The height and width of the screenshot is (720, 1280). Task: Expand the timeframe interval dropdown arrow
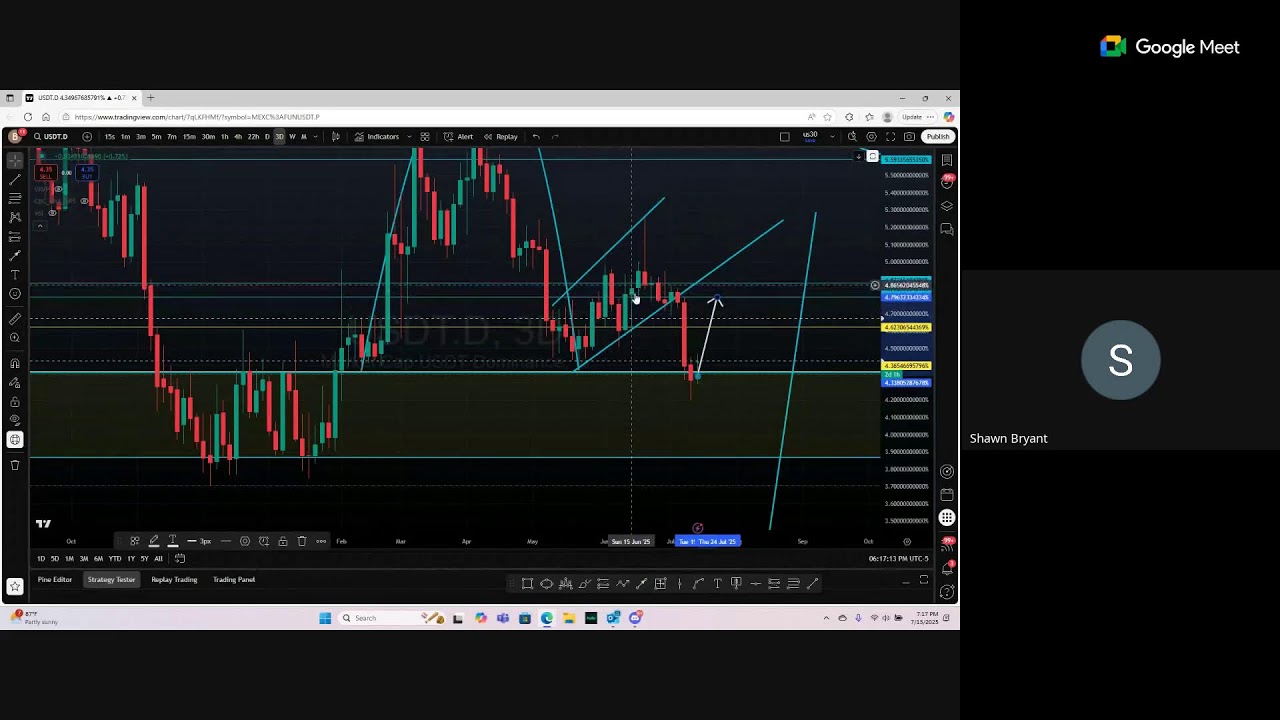tap(314, 137)
